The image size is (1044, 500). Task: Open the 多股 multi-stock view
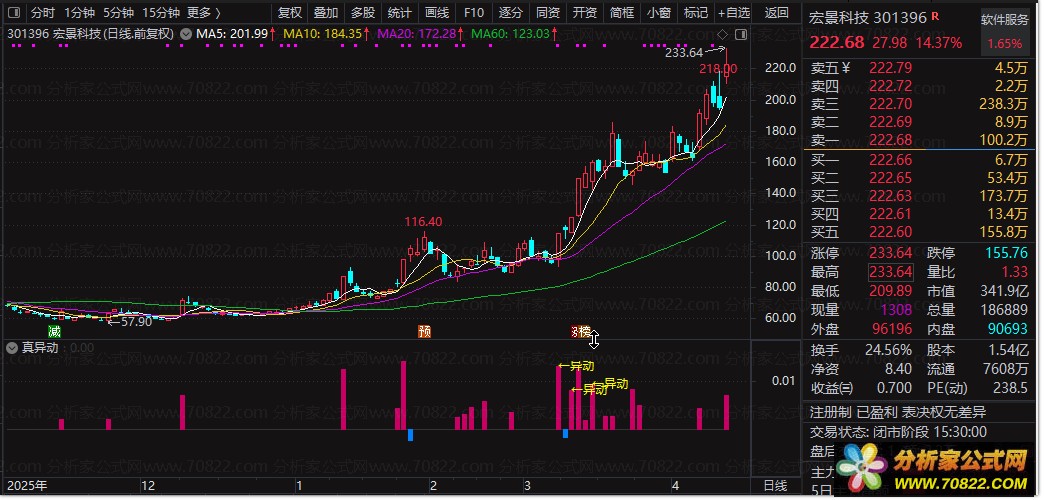(363, 12)
